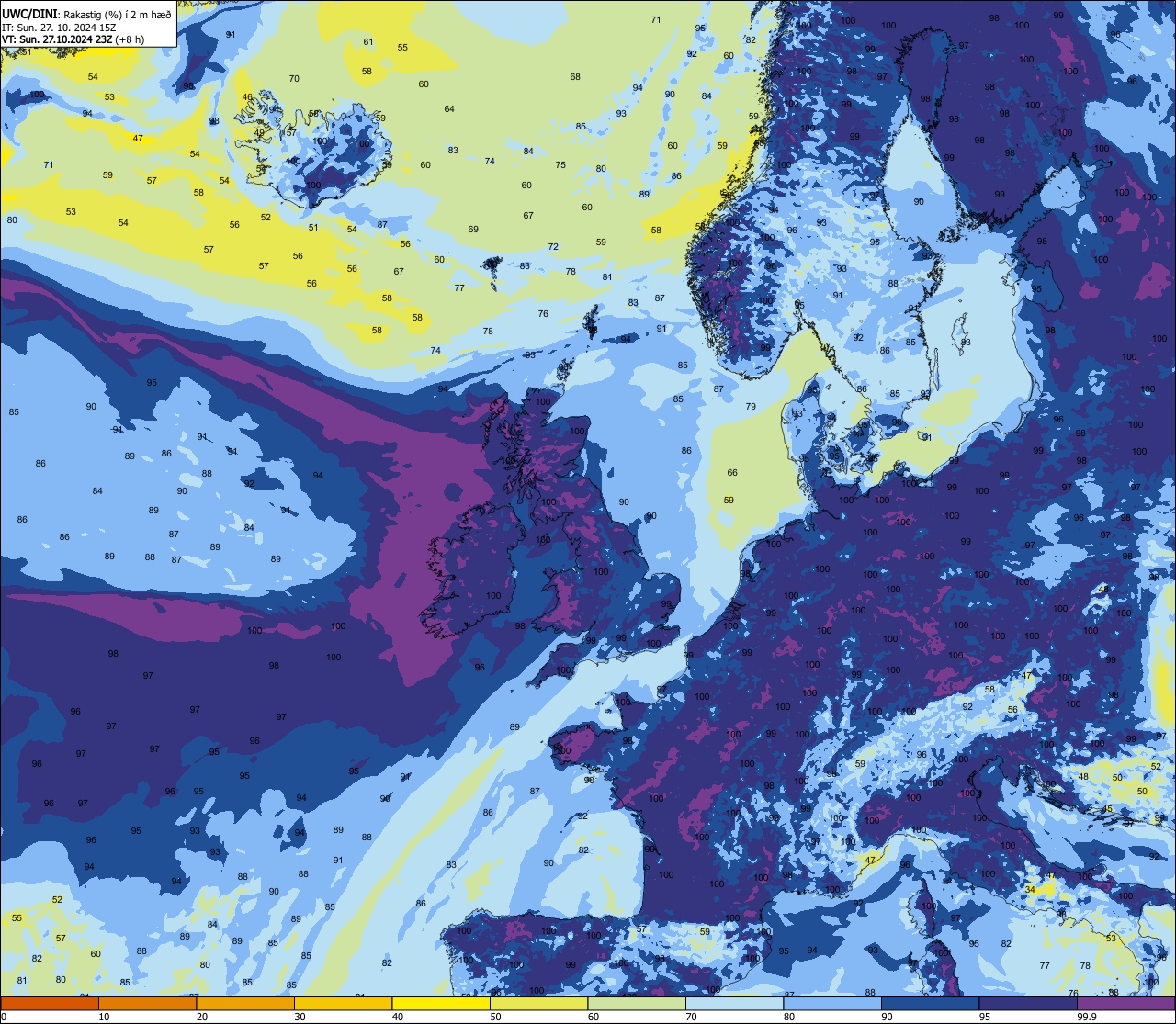
Task: Select the light blue 80–90 legend swatch
Action: 832,1003
